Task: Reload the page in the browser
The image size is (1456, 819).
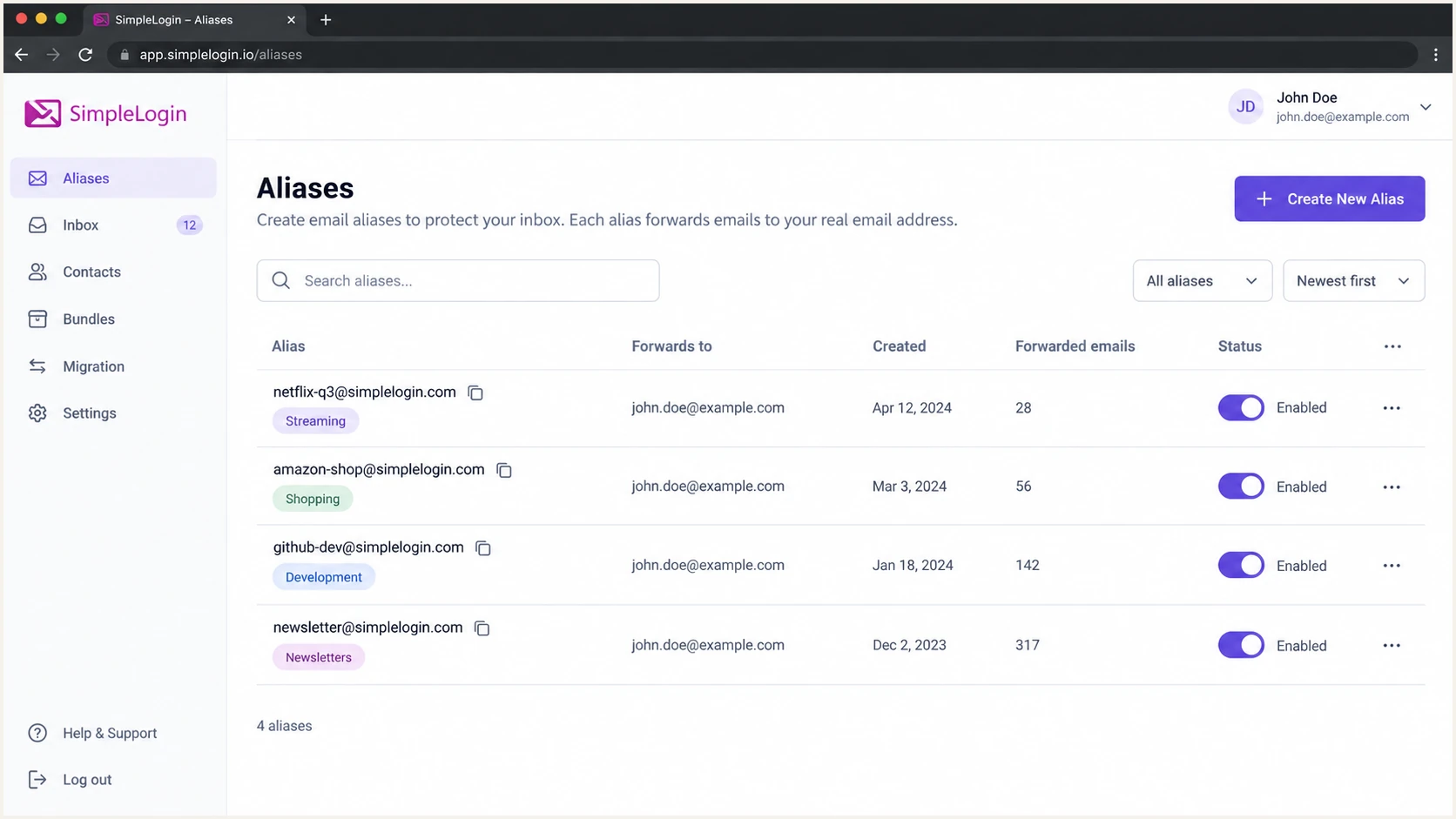Action: point(85,54)
